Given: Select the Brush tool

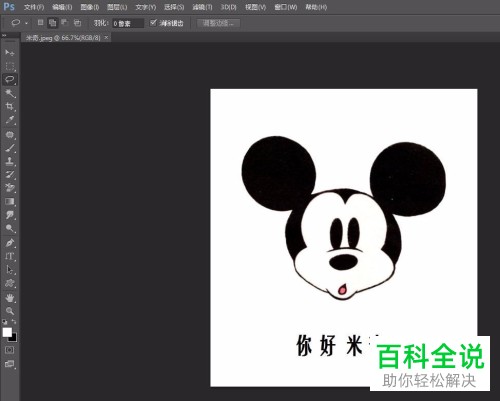Looking at the screenshot, I should tap(10, 148).
